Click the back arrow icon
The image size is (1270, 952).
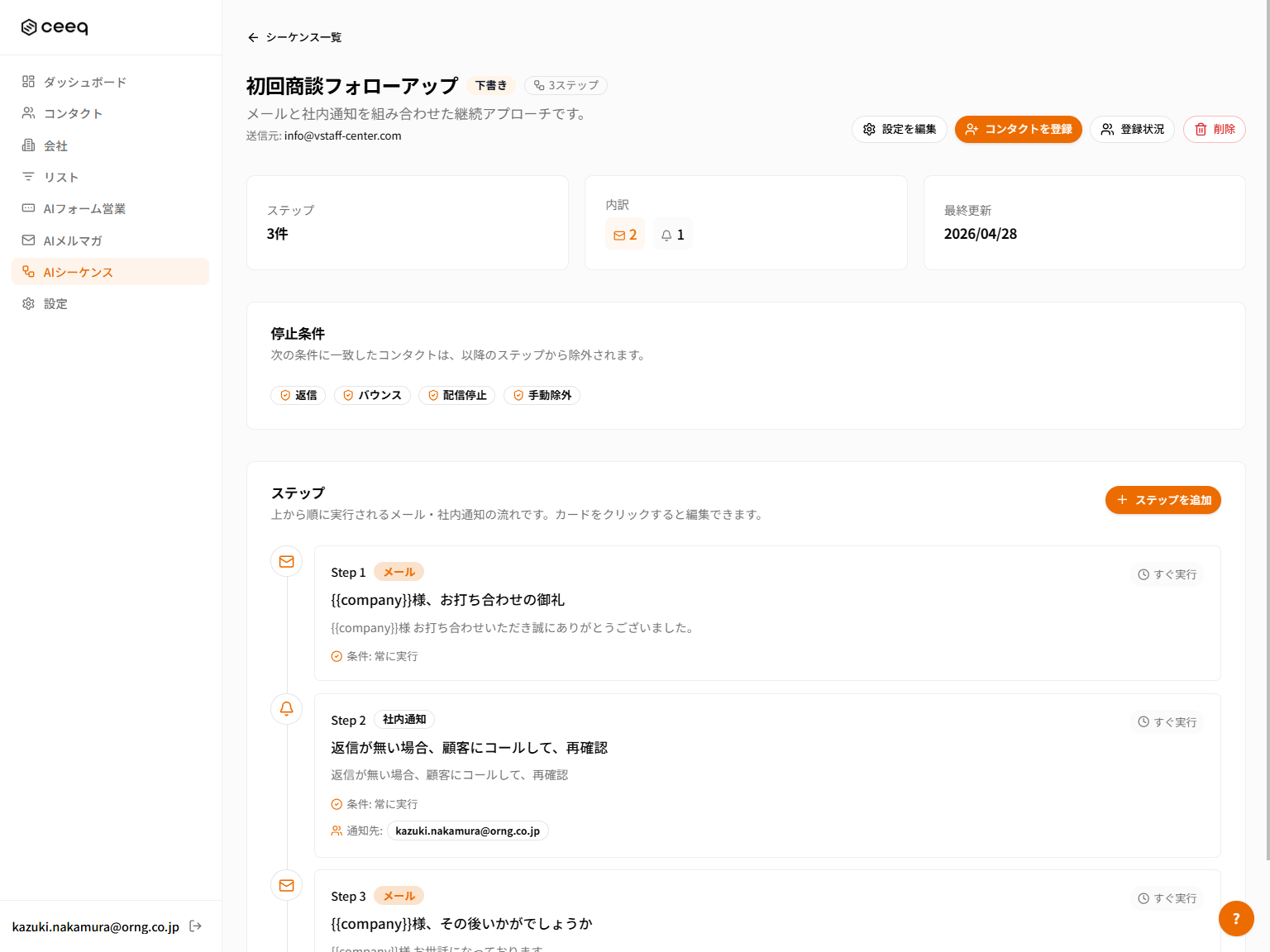253,37
